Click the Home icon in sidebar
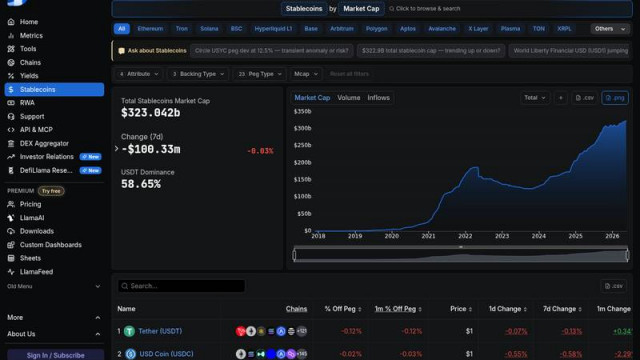 click(x=11, y=22)
